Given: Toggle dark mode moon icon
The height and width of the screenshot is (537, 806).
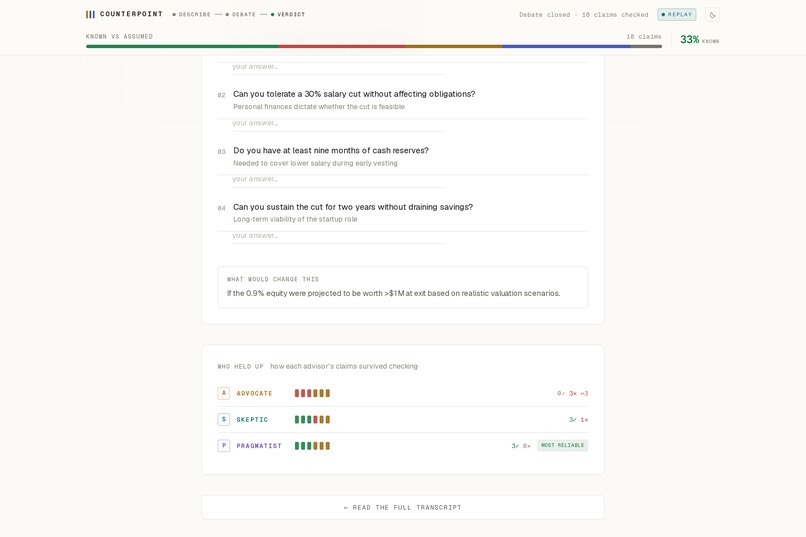Looking at the screenshot, I should (x=712, y=14).
